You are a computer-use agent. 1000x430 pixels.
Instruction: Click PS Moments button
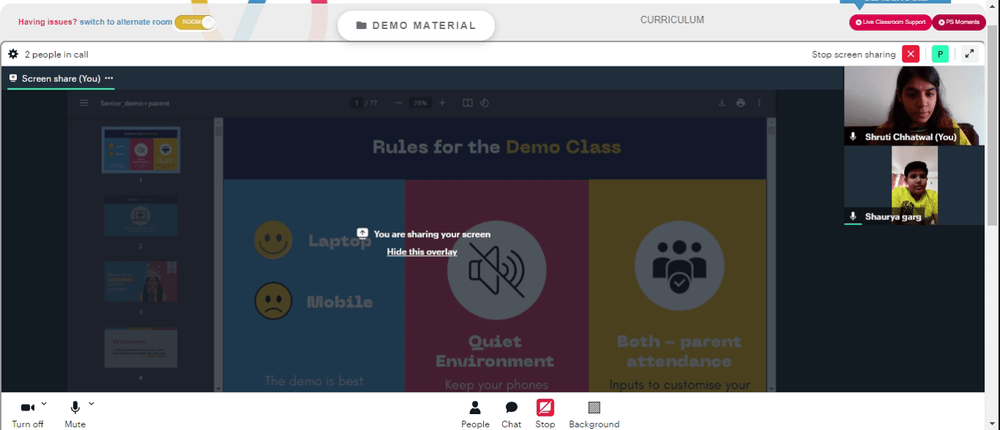[959, 22]
